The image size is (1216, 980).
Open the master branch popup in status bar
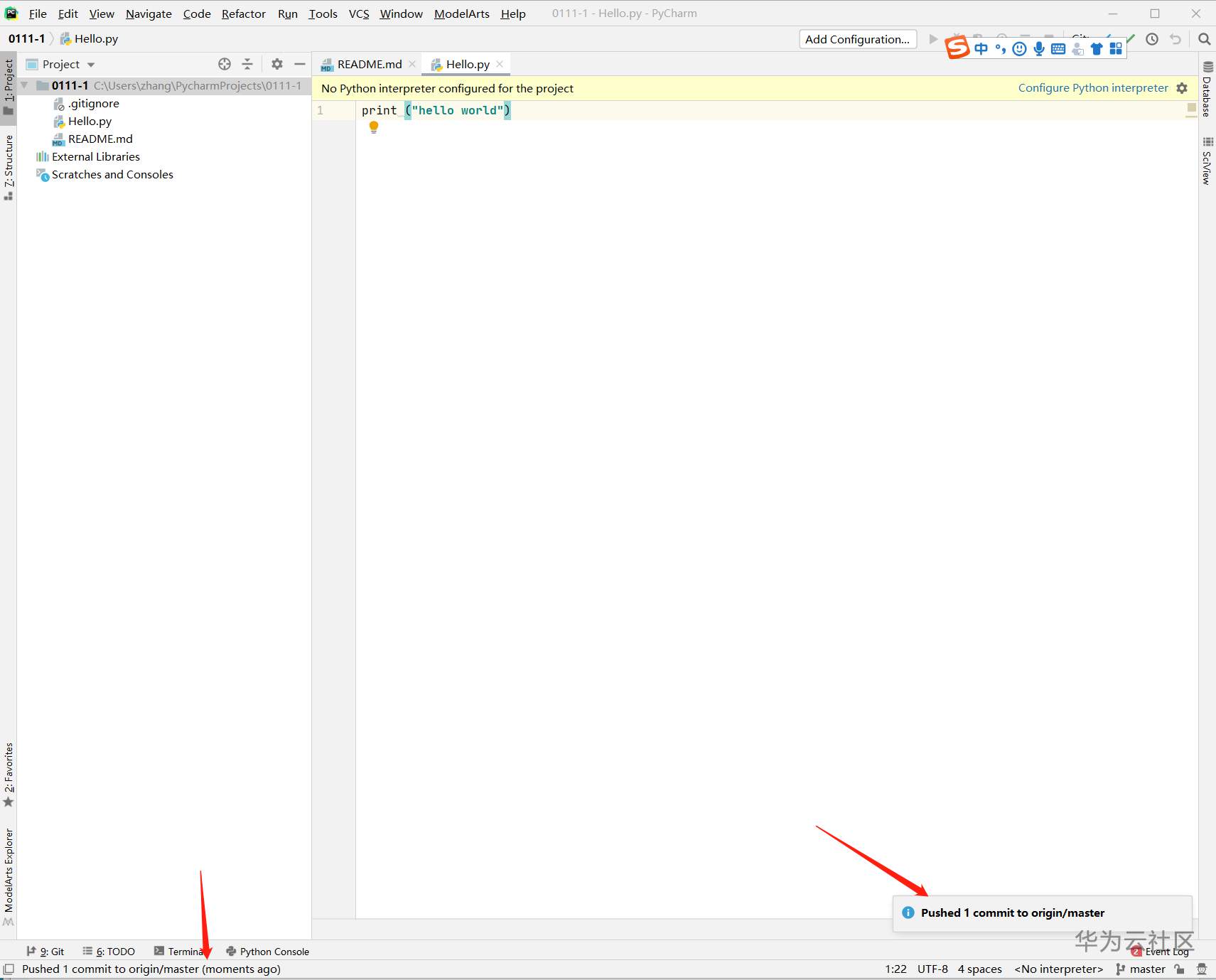coord(1141,969)
